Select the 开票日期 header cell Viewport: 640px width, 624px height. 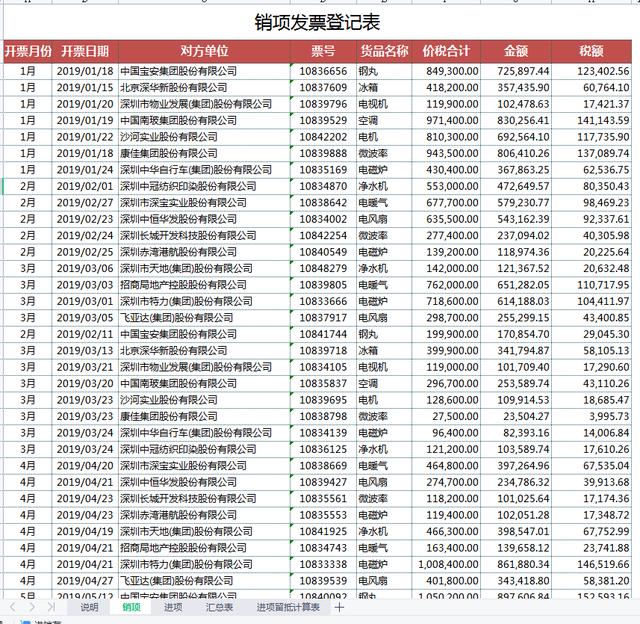[85, 51]
